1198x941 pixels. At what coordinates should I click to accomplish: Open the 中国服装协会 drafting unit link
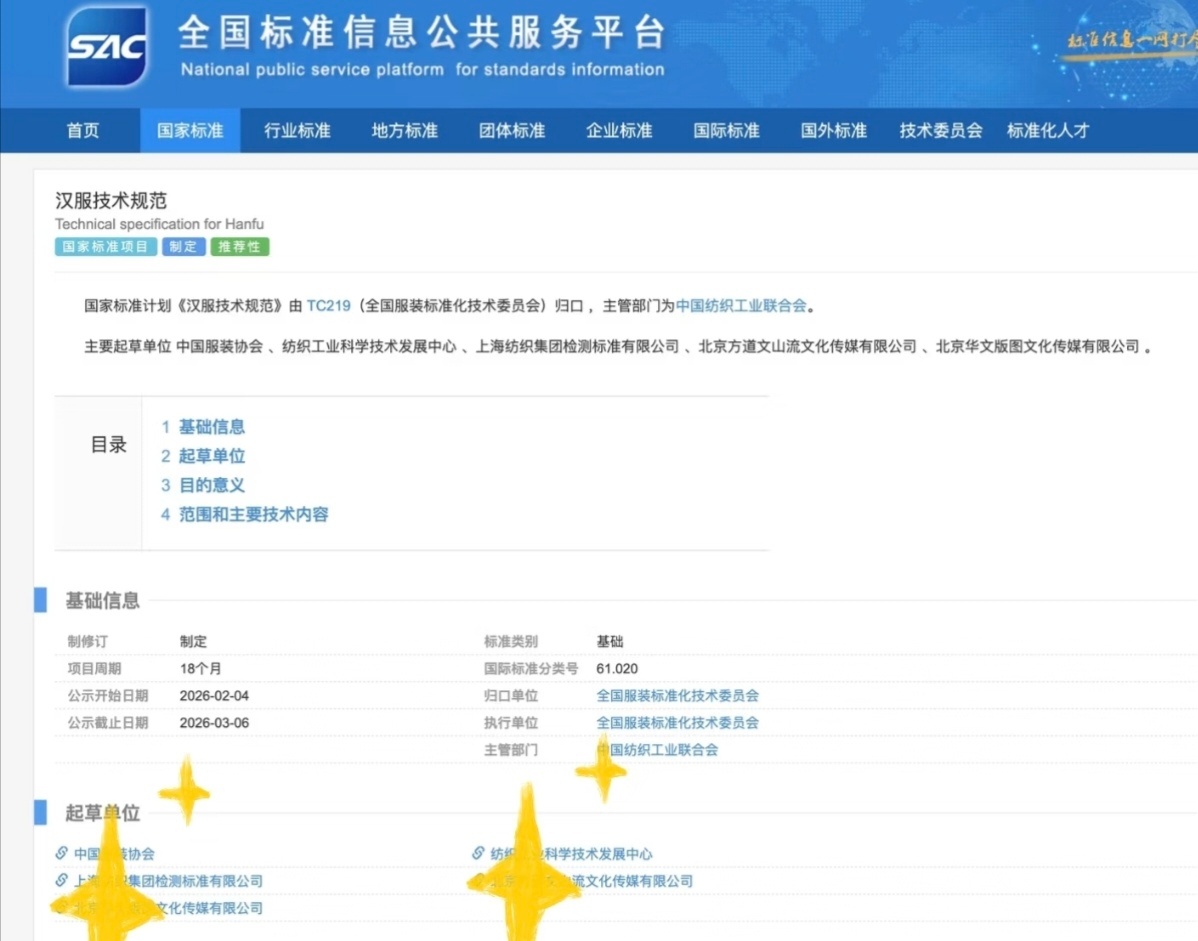(x=114, y=854)
